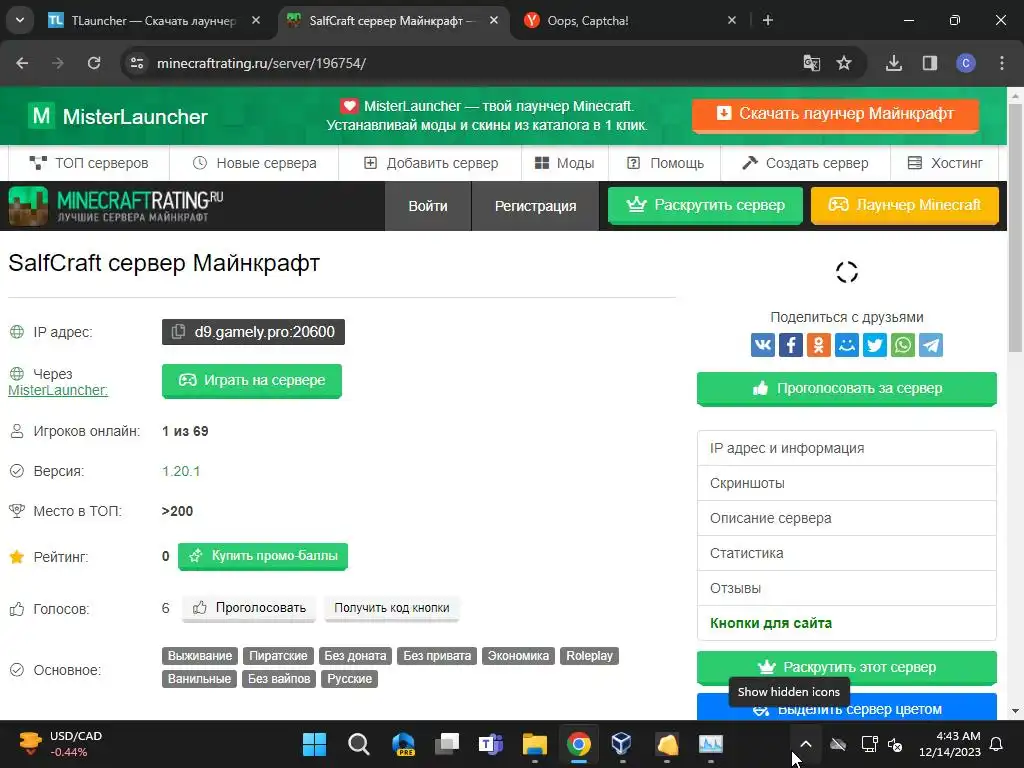This screenshot has width=1024, height=768.
Task: Click Раскрутить этот сервер button
Action: [x=846, y=667]
